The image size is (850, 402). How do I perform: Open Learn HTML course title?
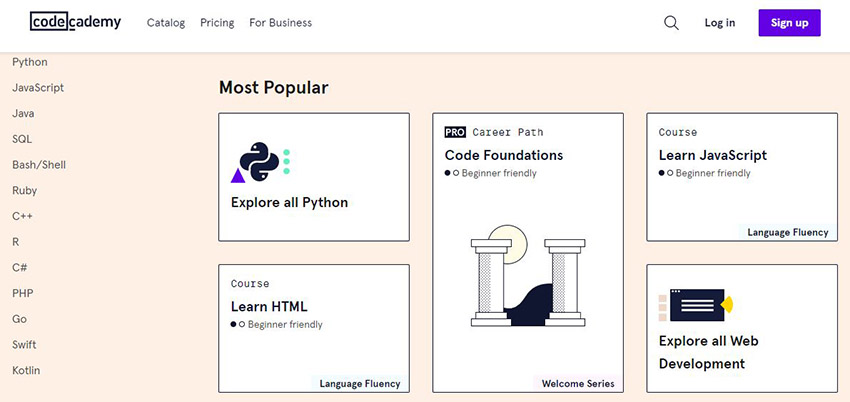point(269,306)
